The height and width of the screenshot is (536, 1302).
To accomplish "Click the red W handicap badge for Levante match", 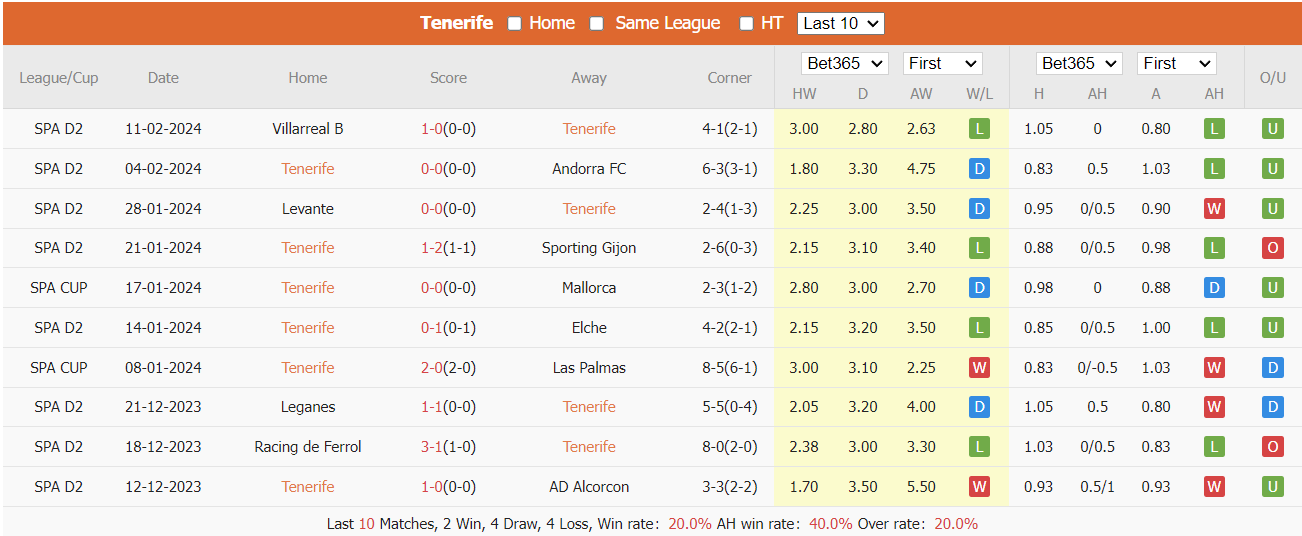I will point(1214,209).
